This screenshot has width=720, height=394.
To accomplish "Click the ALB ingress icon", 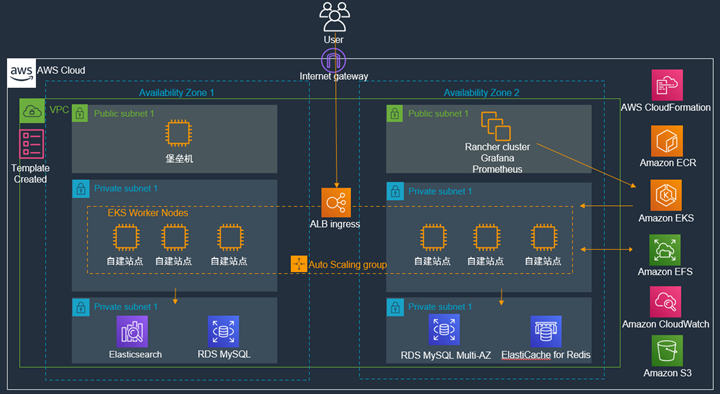I will click(336, 203).
